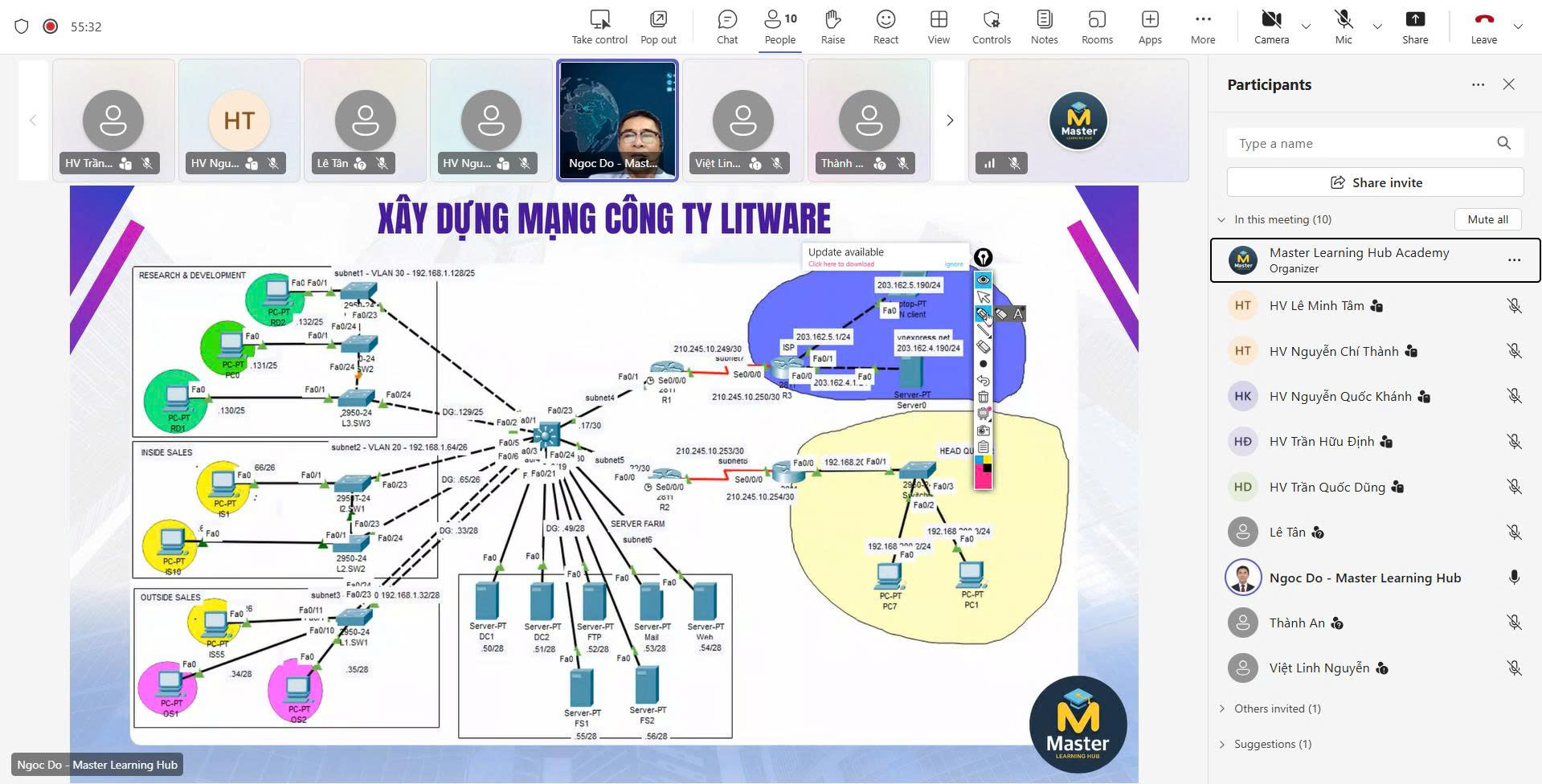Viewport: 1542px width, 784px height.
Task: Unmute the Mic
Action: click(1343, 27)
